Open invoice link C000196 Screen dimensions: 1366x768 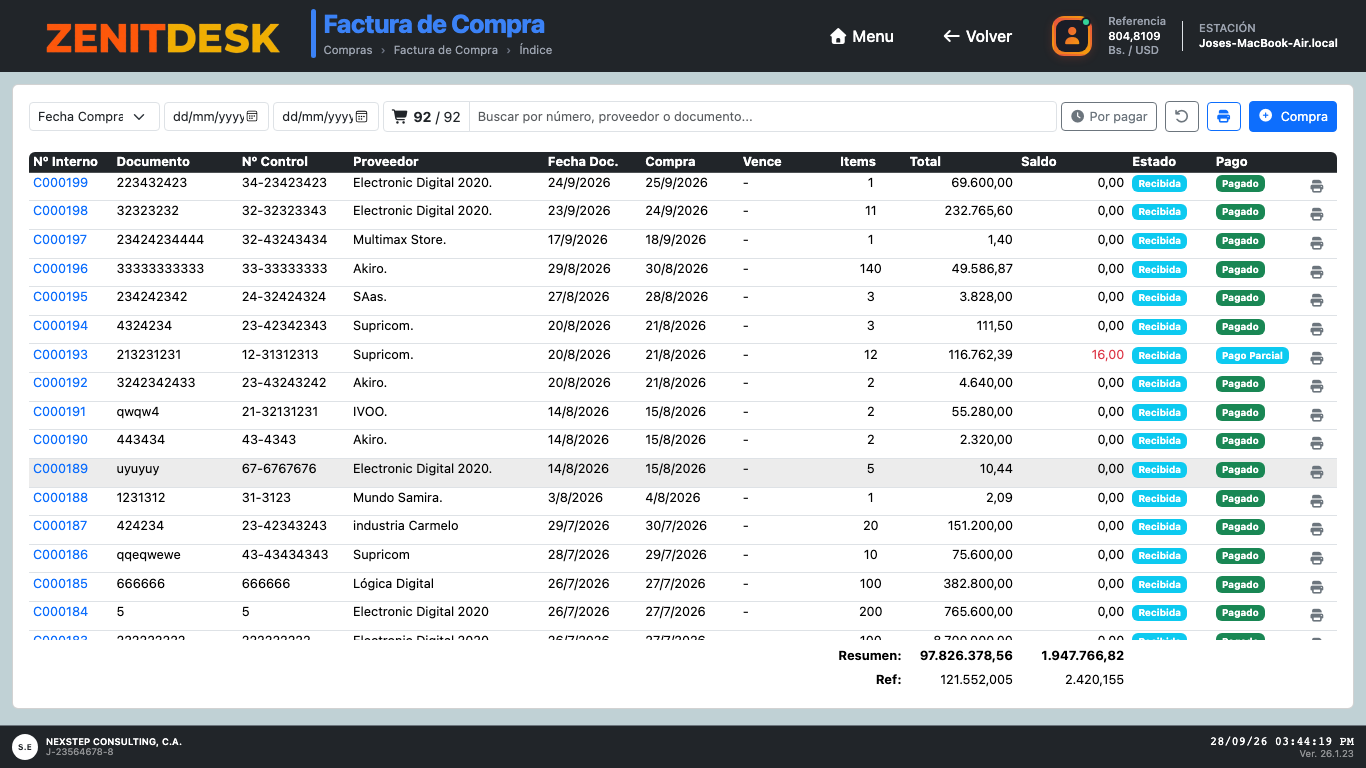coord(60,269)
